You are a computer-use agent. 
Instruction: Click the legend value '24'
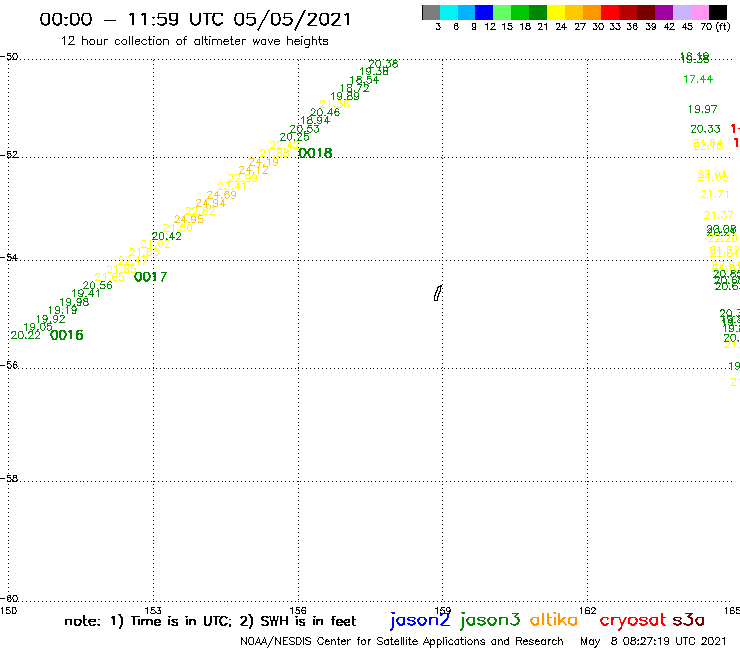pyautogui.click(x=561, y=27)
